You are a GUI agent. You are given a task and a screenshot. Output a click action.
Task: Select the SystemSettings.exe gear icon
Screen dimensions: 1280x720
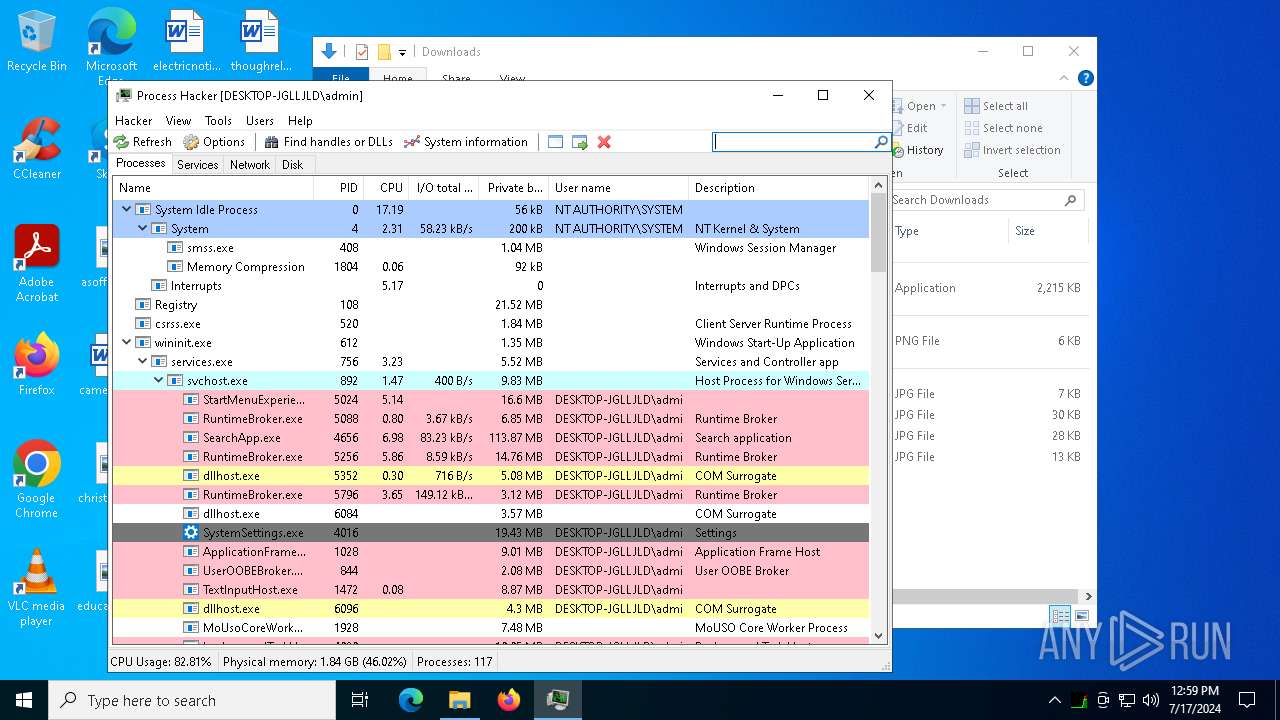point(191,533)
